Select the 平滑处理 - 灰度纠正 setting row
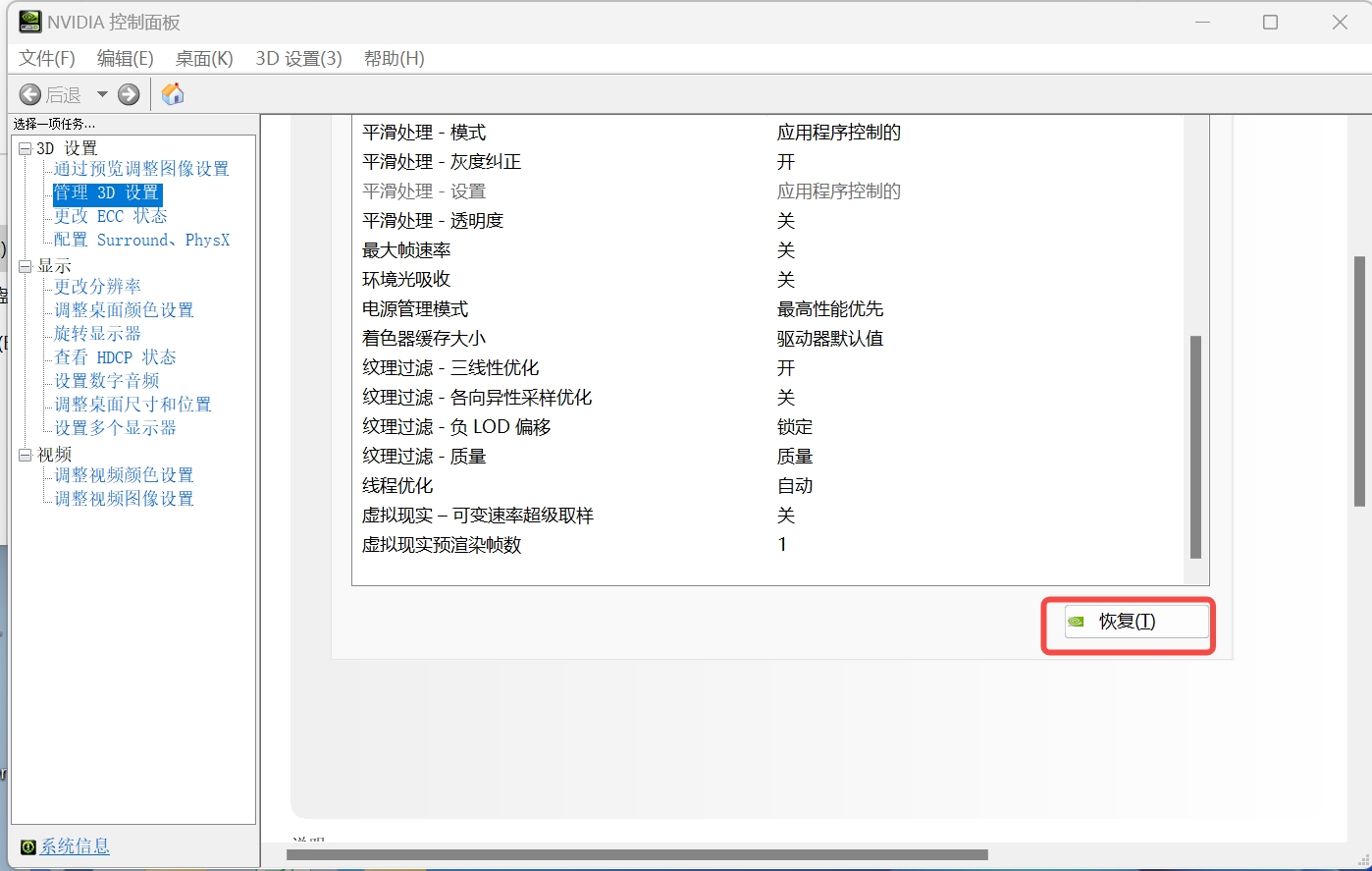Viewport: 1372px width, 871px height. pyautogui.click(x=768, y=162)
